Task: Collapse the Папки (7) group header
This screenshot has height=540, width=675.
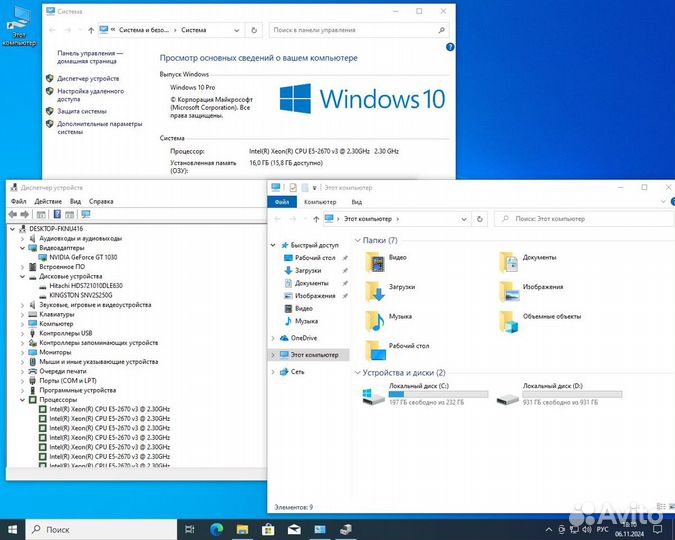Action: [x=359, y=240]
